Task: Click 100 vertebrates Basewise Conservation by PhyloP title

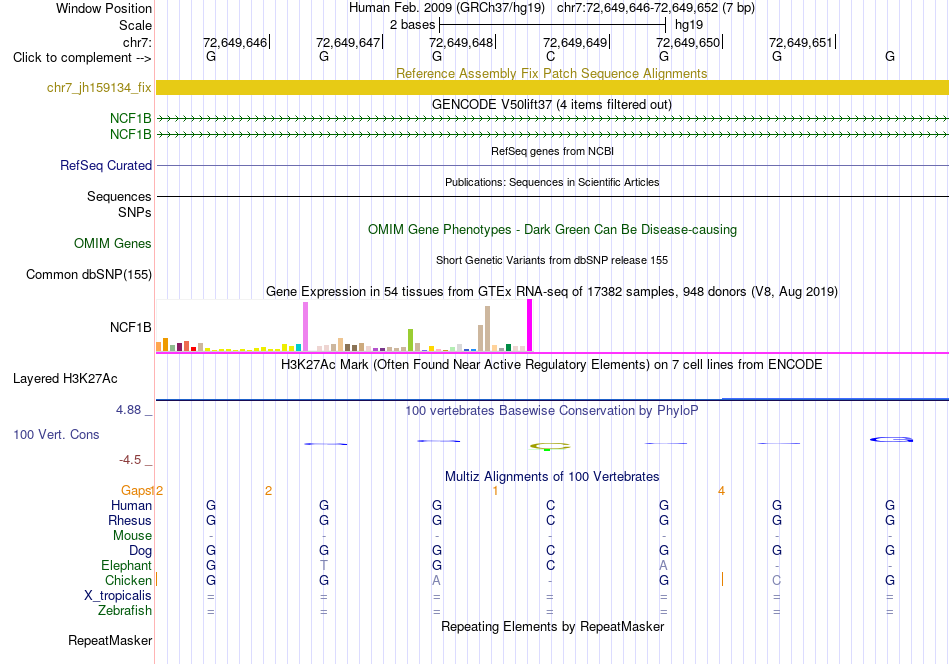Action: pyautogui.click(x=551, y=411)
